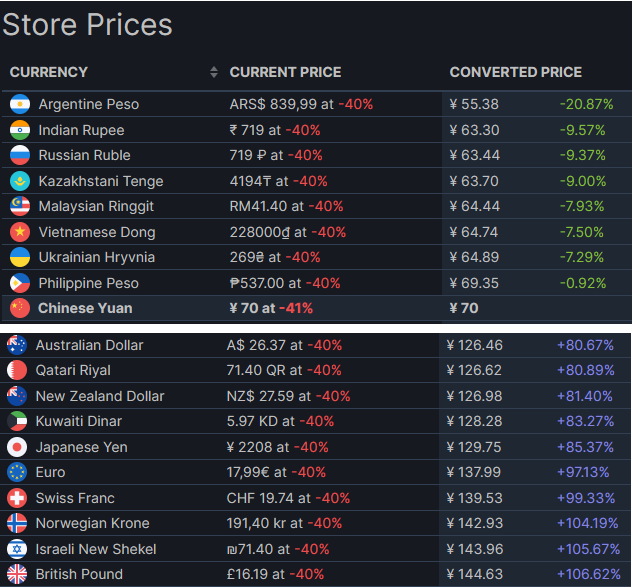This screenshot has width=632, height=587.
Task: Click the ¥ 70 at -41% price
Action: [271, 308]
